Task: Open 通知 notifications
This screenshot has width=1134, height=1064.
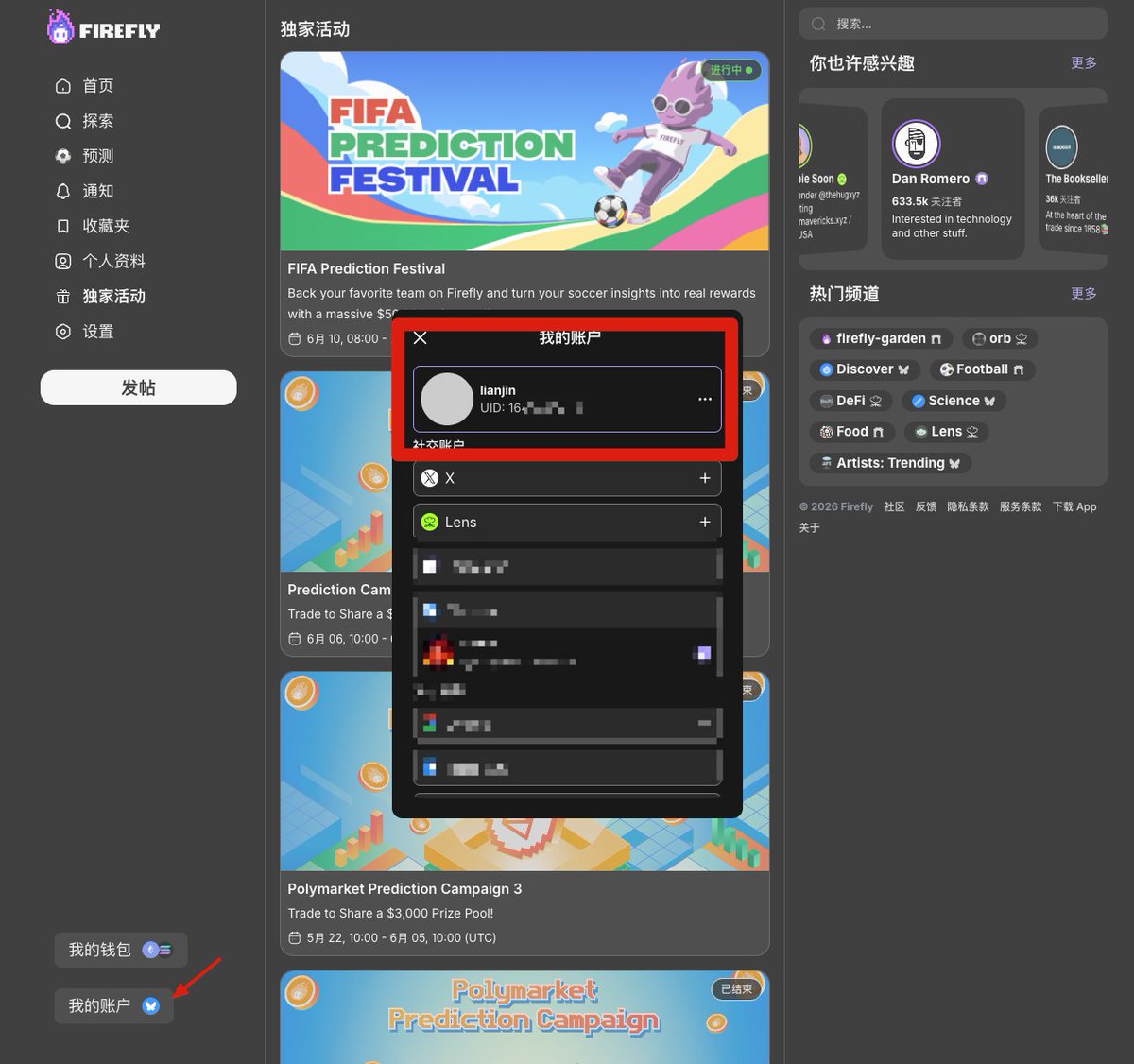Action: pos(84,191)
